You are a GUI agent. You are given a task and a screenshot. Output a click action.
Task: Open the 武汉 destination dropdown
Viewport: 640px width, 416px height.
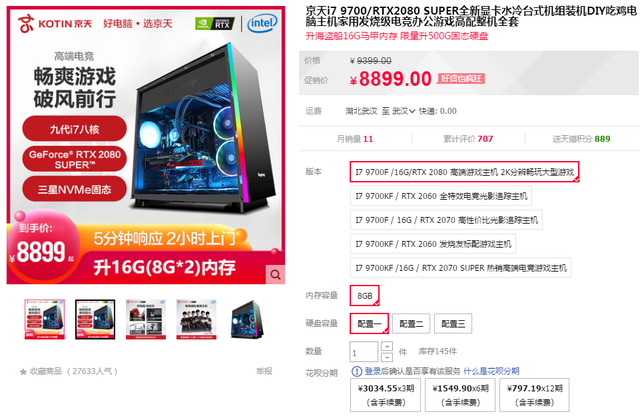[404, 111]
